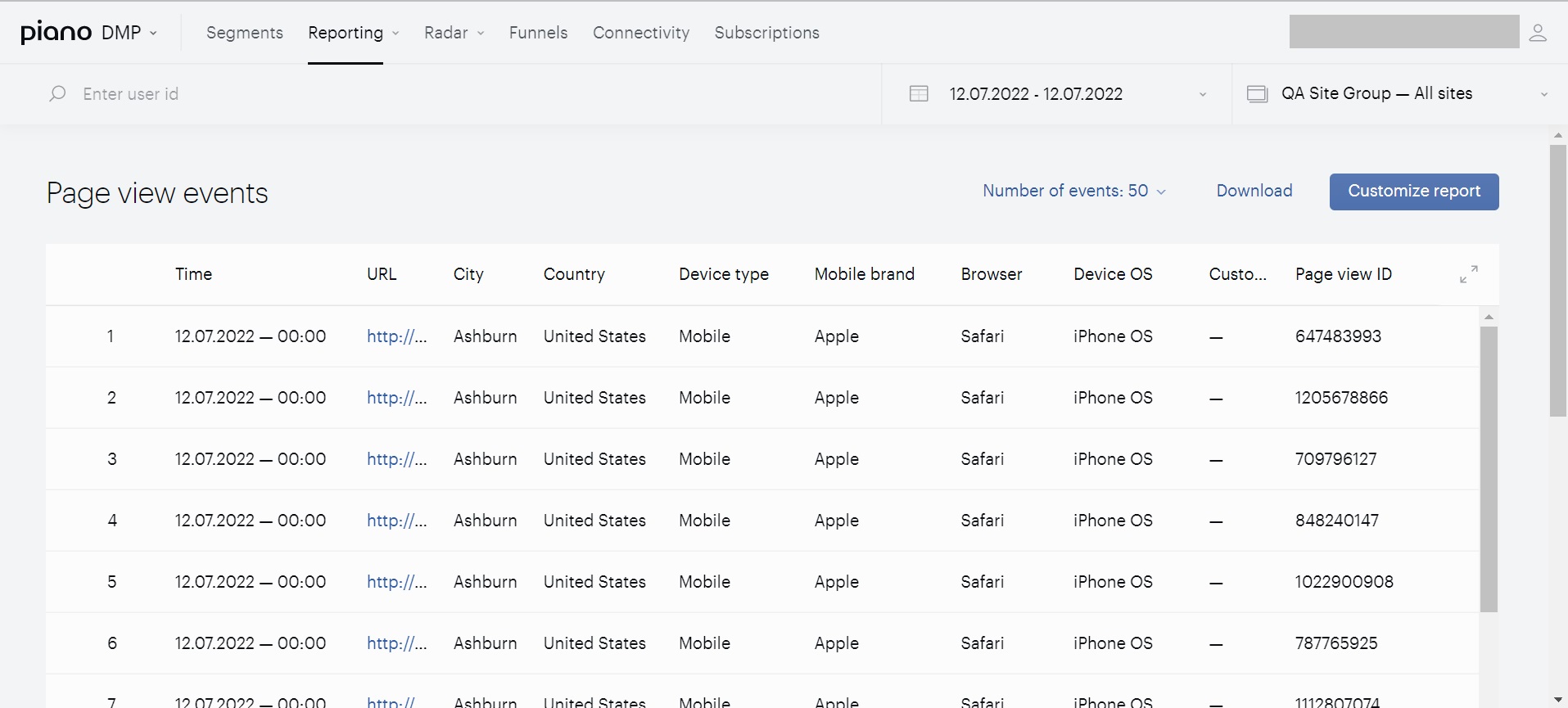Open the URL link in row 1
Screen dimensions: 1568x708
[x=397, y=336]
